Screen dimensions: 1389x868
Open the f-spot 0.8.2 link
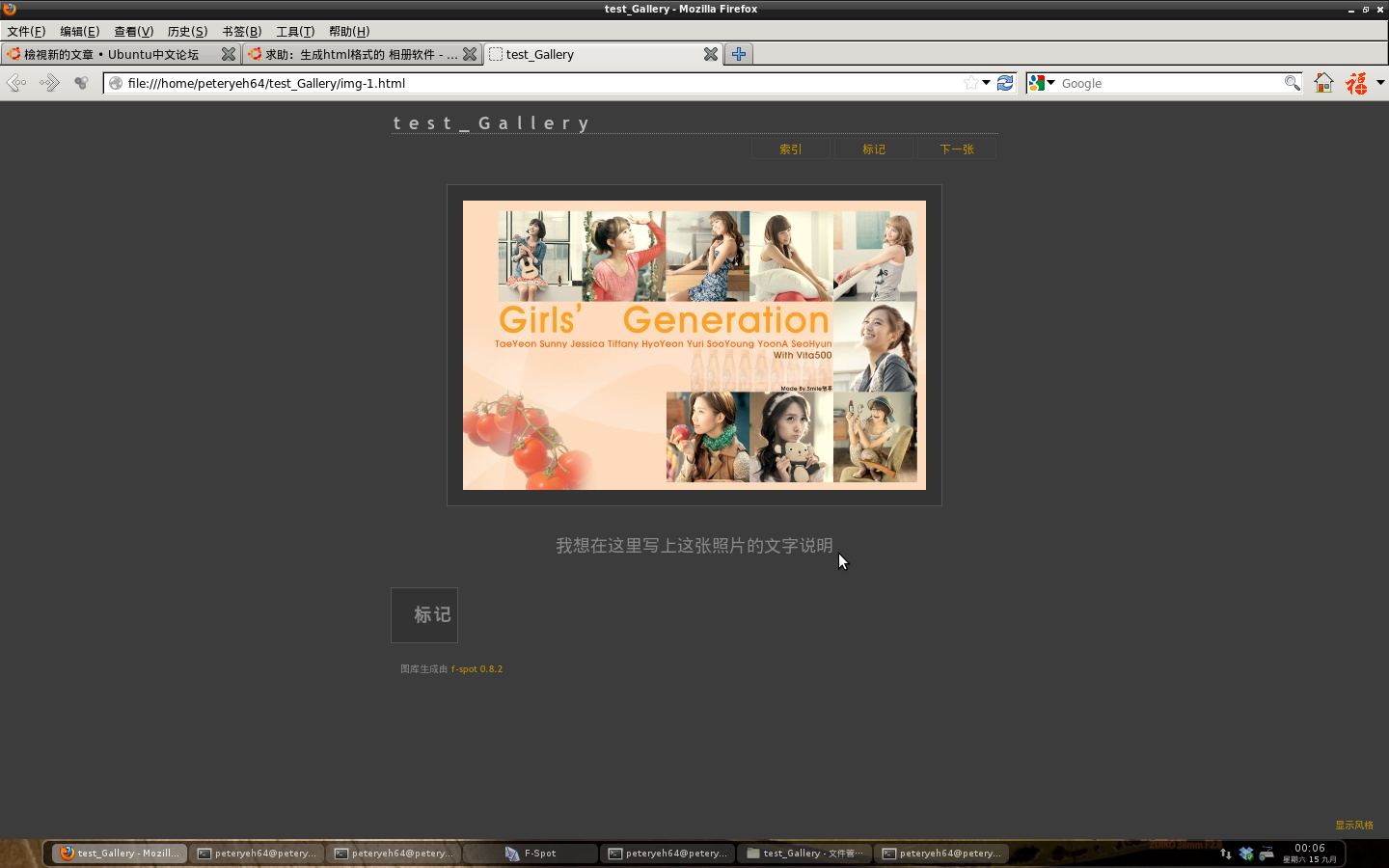(x=477, y=668)
